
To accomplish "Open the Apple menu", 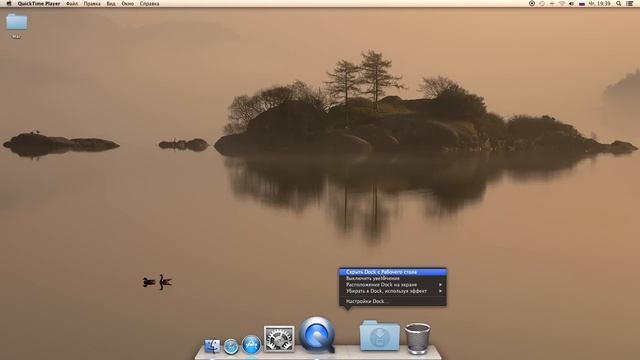I will tap(9, 3).
